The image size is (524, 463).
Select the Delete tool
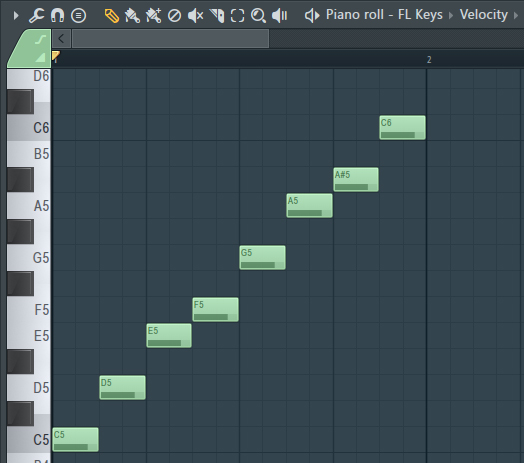click(174, 15)
